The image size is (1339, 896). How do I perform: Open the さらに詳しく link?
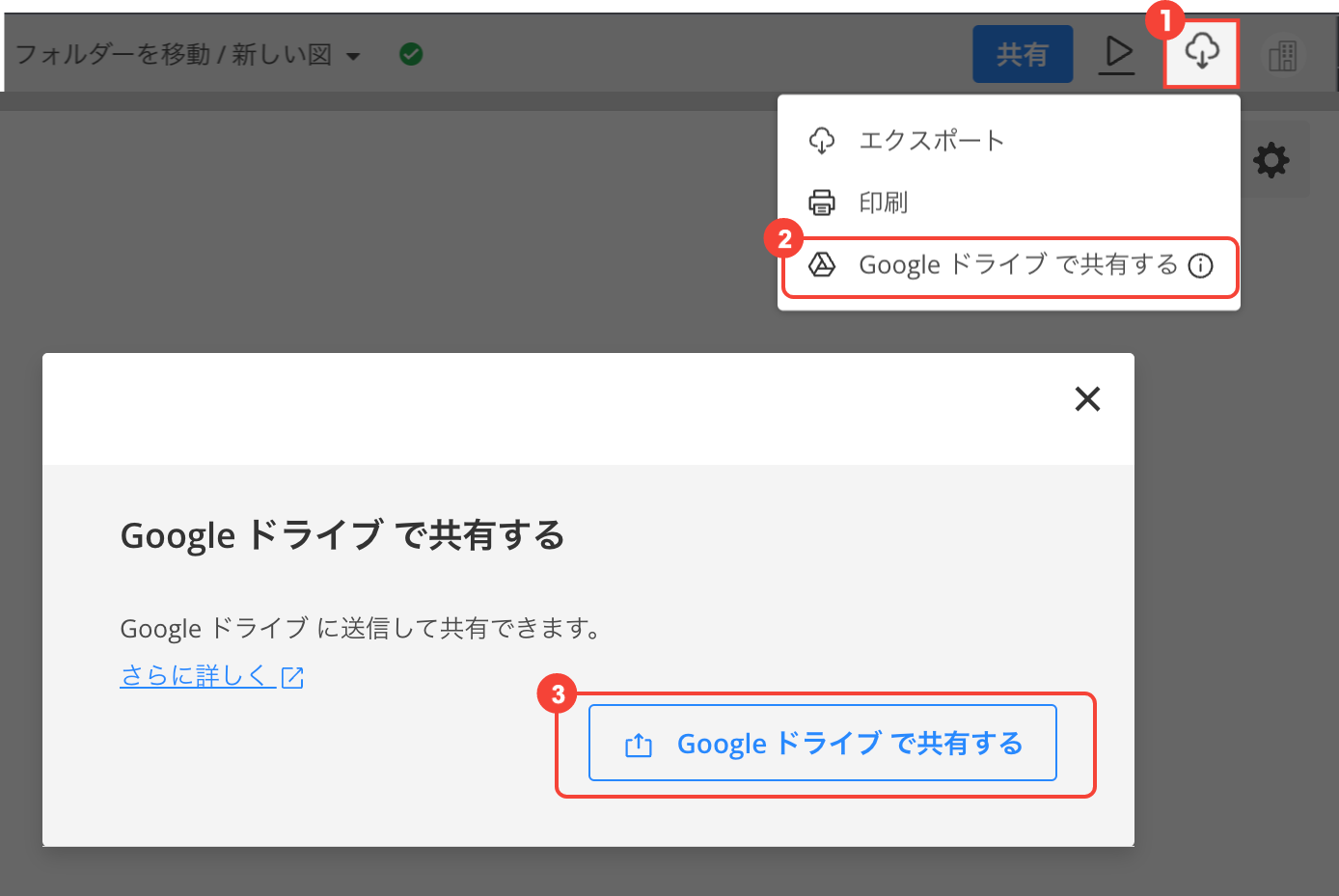[198, 676]
